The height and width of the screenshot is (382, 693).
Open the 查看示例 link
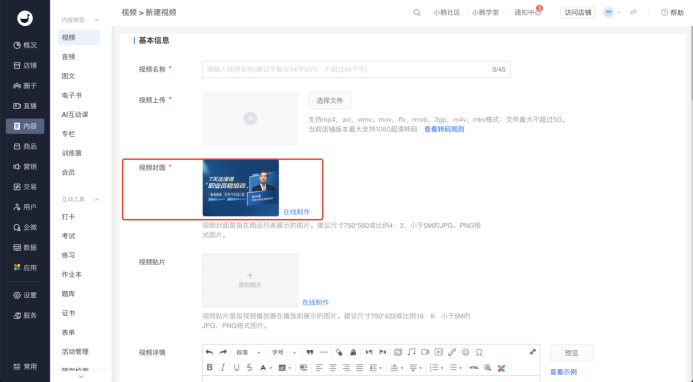[x=564, y=372]
